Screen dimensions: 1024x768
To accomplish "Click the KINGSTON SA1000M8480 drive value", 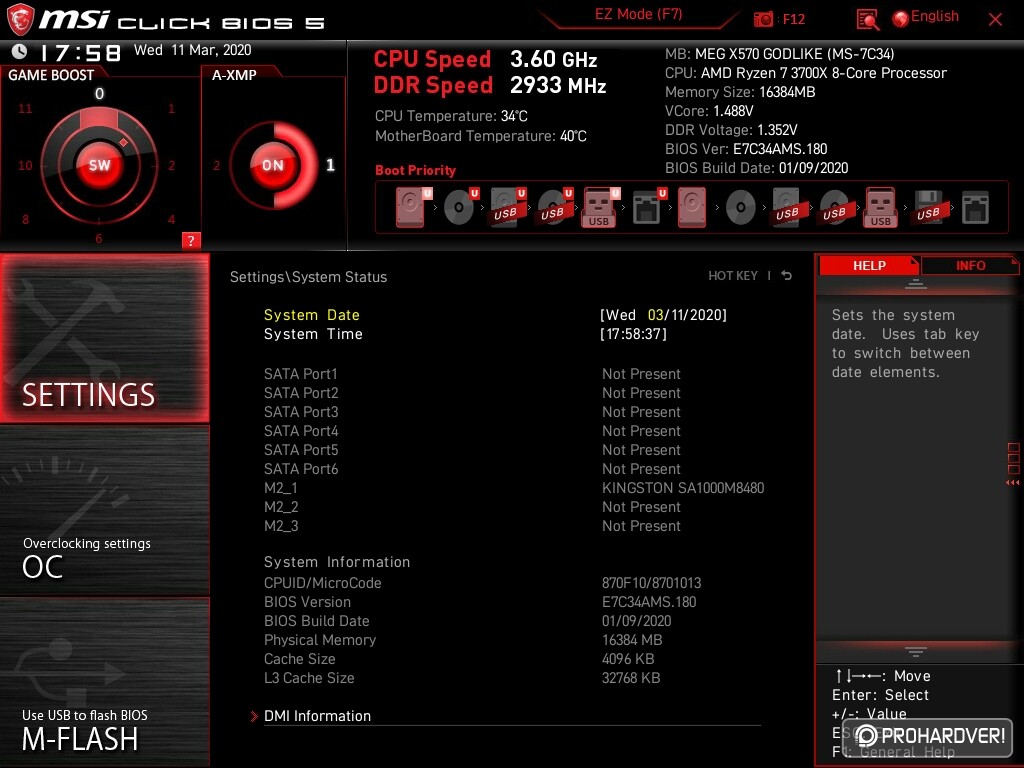I will [682, 488].
